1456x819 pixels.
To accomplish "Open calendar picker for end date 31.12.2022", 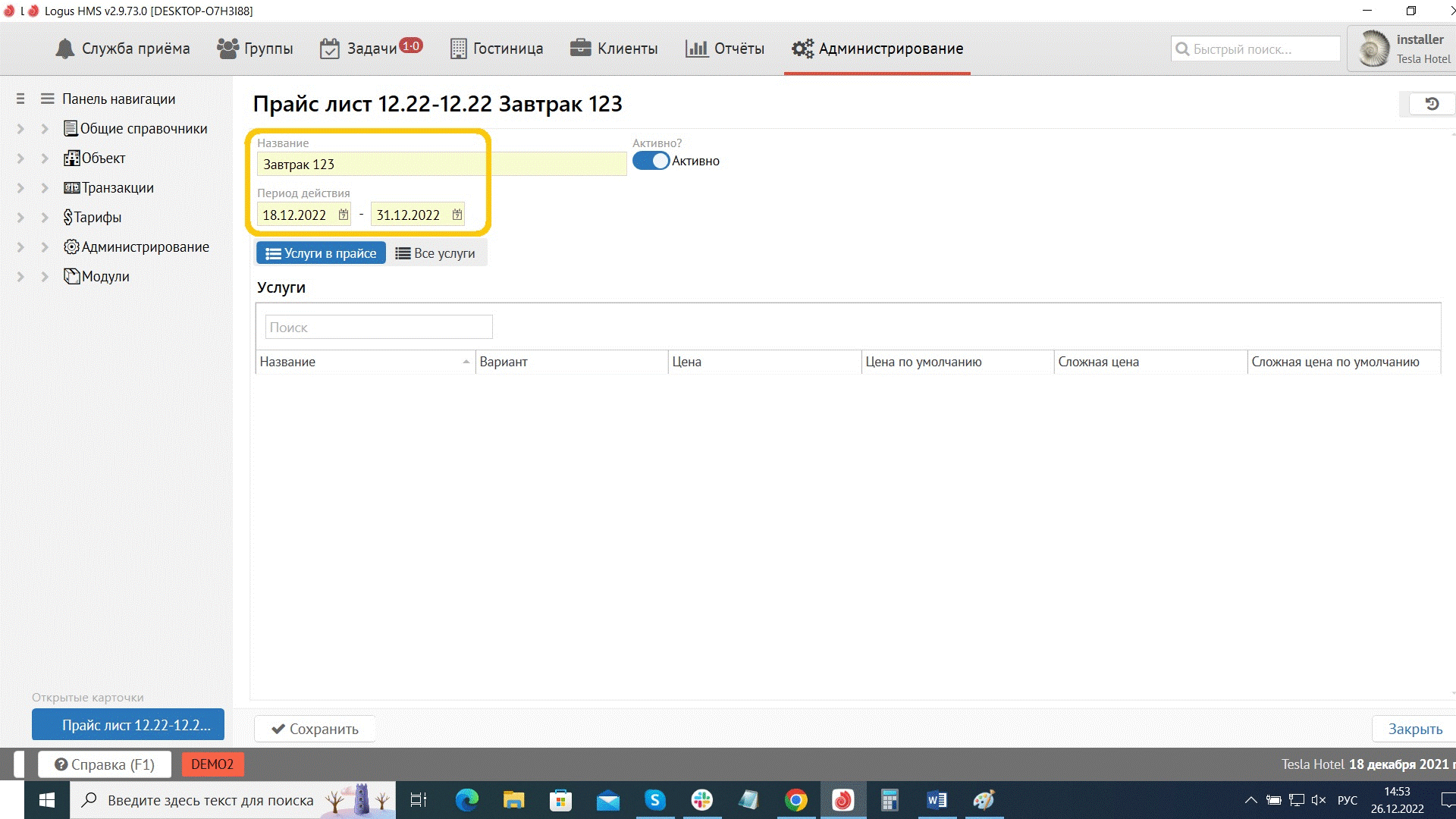I will pyautogui.click(x=457, y=215).
